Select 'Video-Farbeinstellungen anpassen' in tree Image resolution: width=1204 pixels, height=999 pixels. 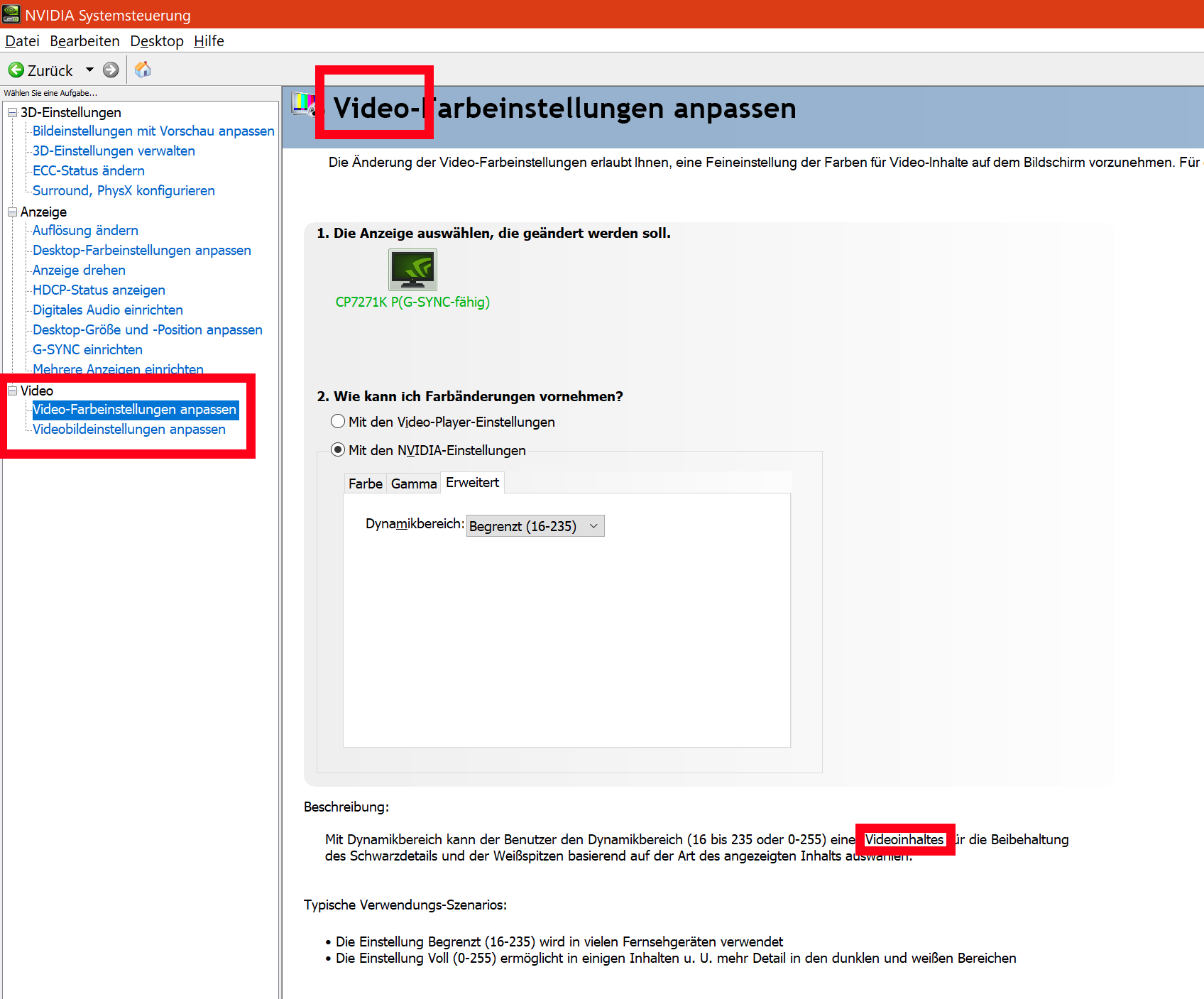[x=135, y=410]
